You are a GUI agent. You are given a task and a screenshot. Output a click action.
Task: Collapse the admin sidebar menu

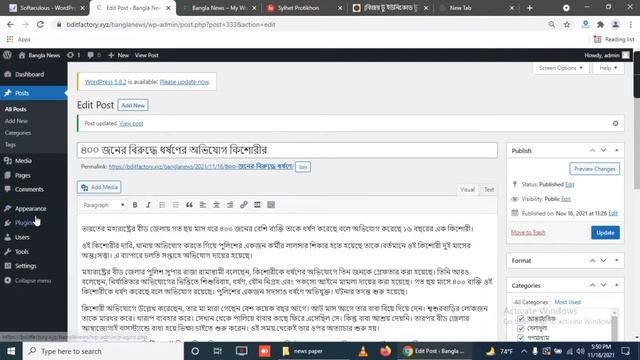[x=33, y=281]
